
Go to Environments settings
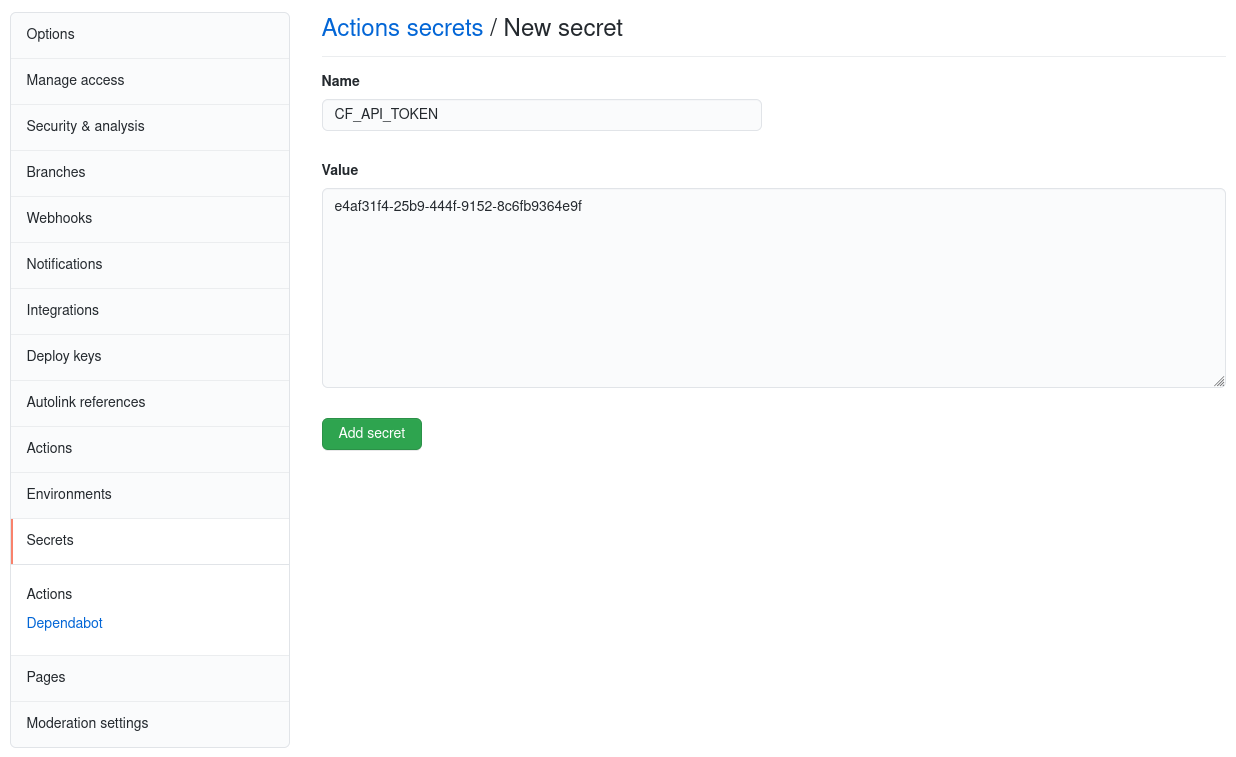point(69,494)
